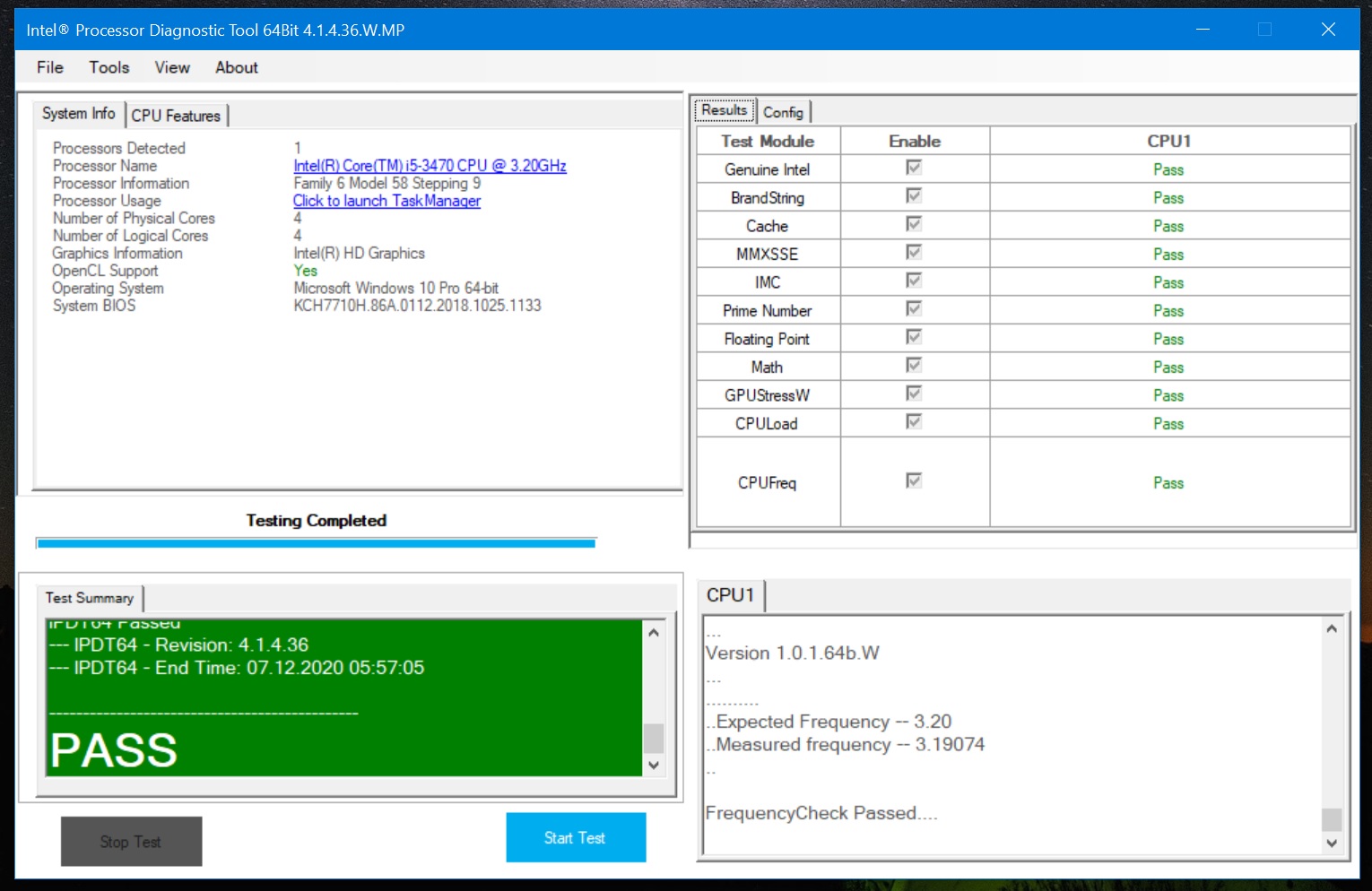Click the CPU1 log scroll down arrow
The width and height of the screenshot is (1372, 891).
[1332, 843]
